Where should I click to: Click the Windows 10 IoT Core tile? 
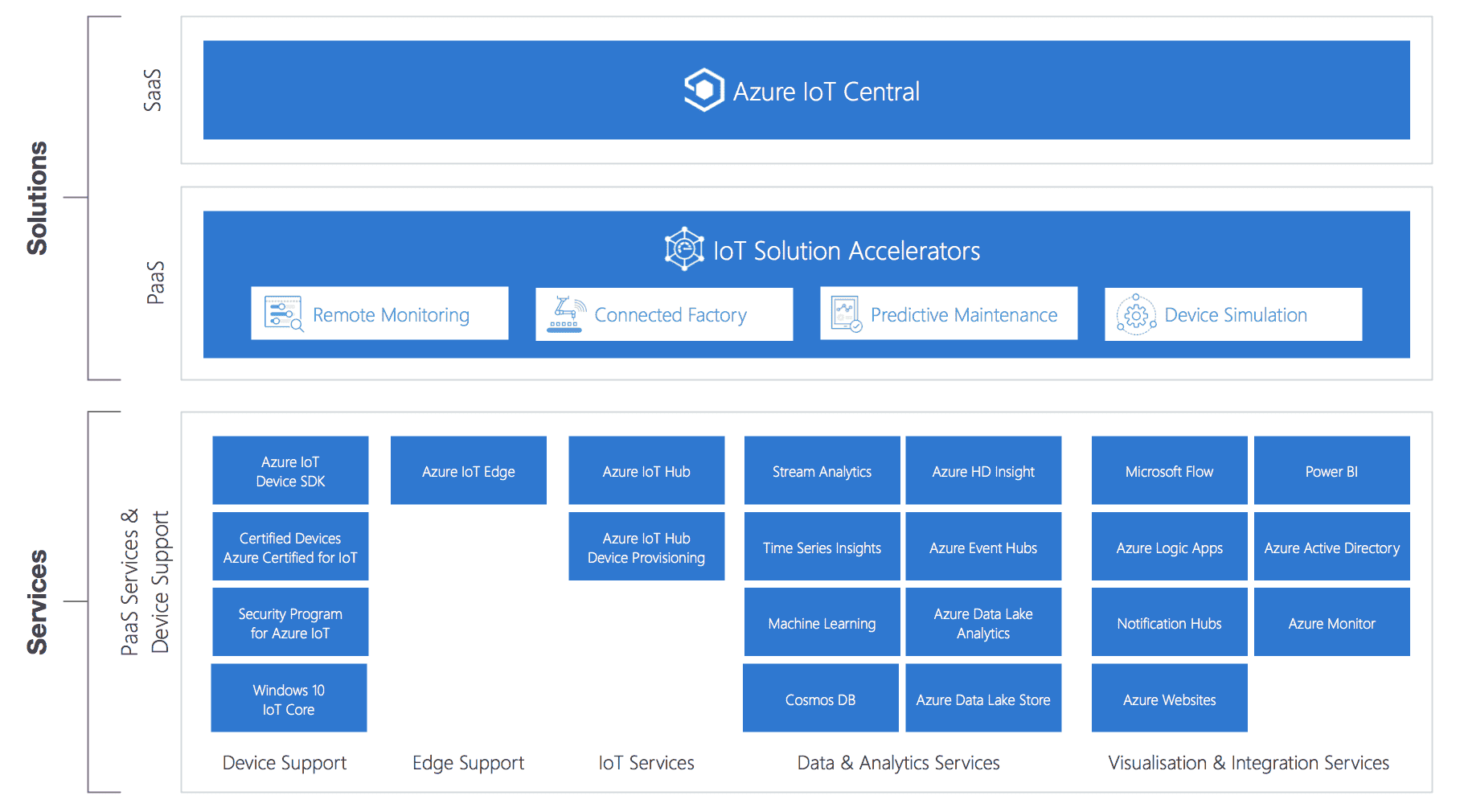coord(289,699)
